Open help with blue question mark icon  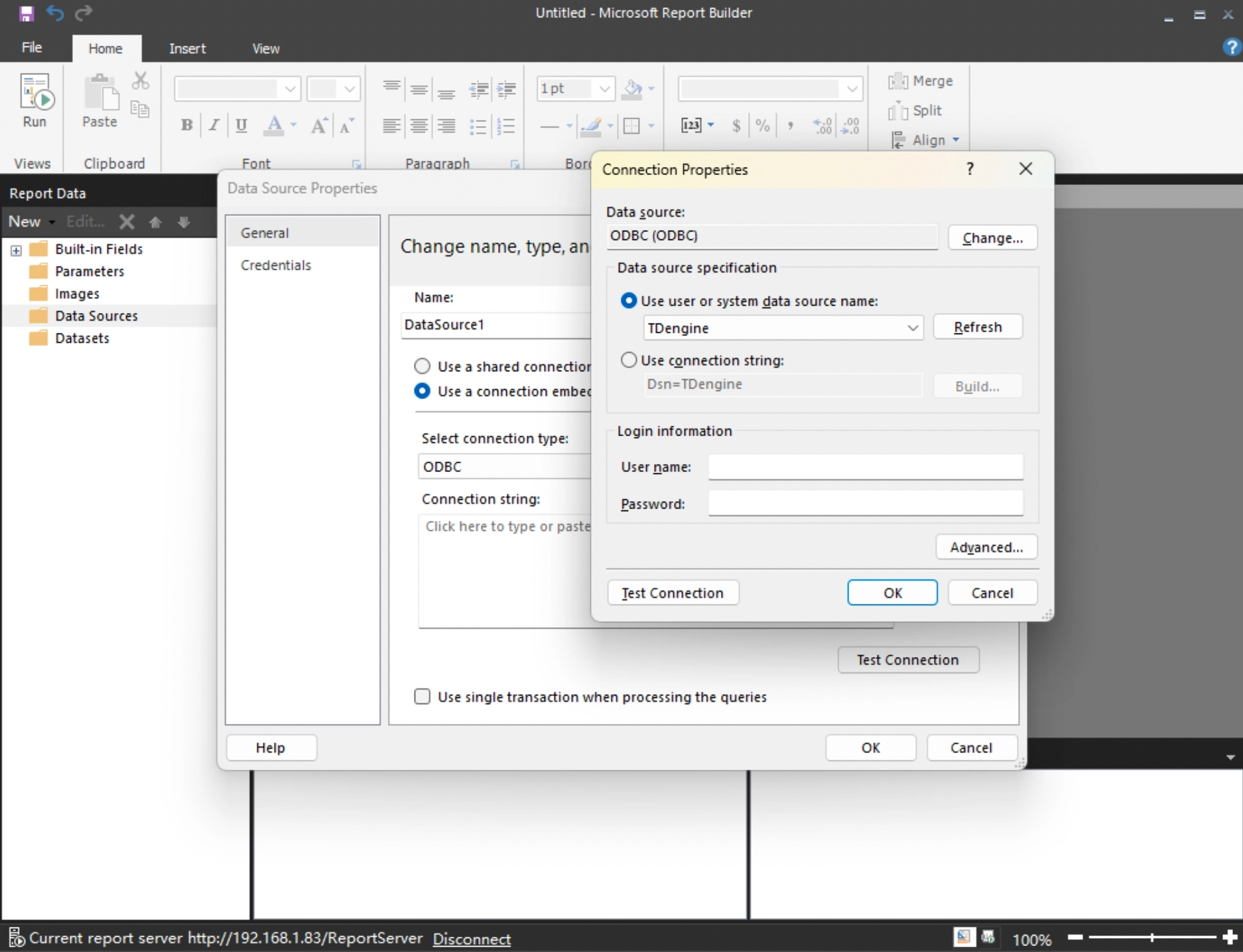click(x=1231, y=47)
